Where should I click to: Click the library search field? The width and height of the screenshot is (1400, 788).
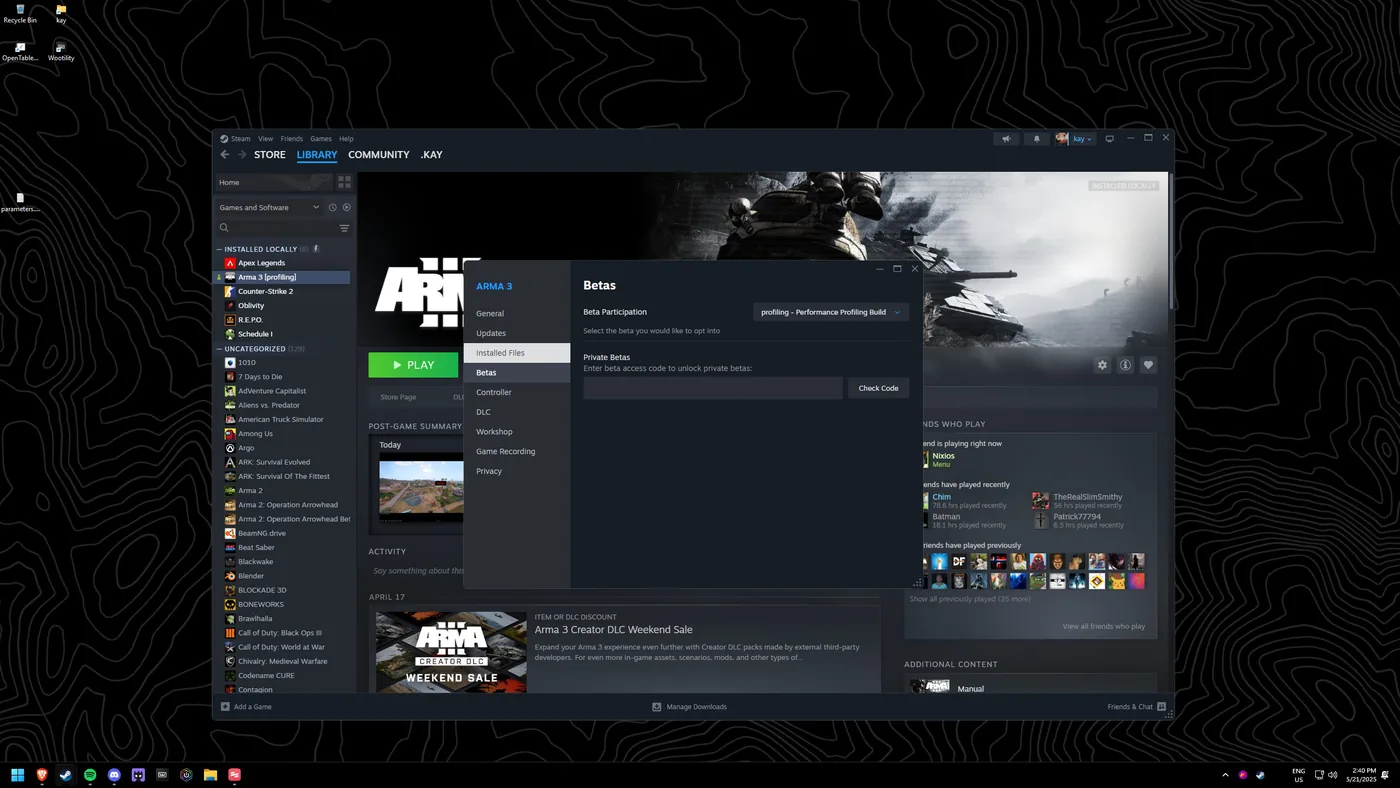[x=276, y=228]
